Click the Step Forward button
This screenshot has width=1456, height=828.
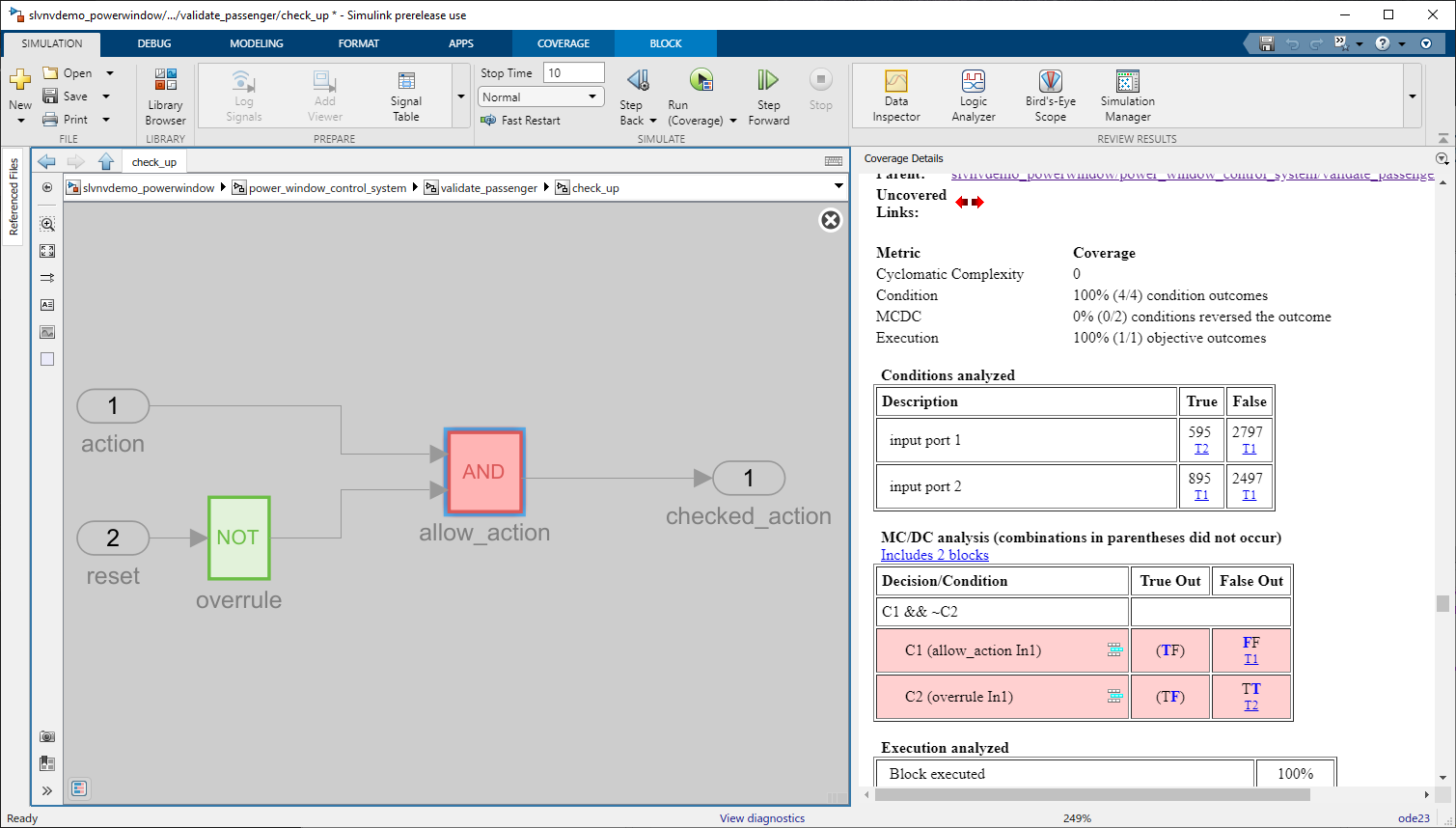[768, 96]
